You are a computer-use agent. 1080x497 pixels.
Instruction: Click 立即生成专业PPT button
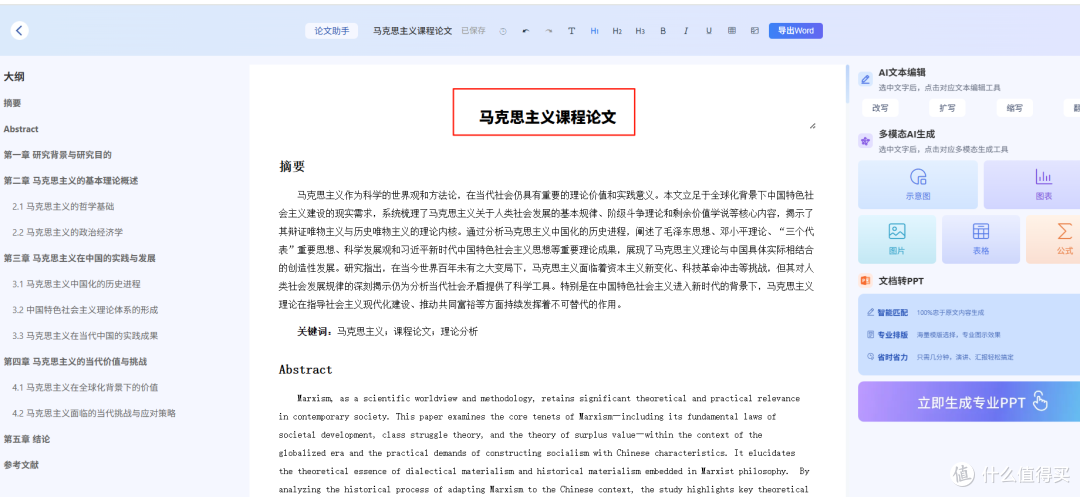click(969, 401)
